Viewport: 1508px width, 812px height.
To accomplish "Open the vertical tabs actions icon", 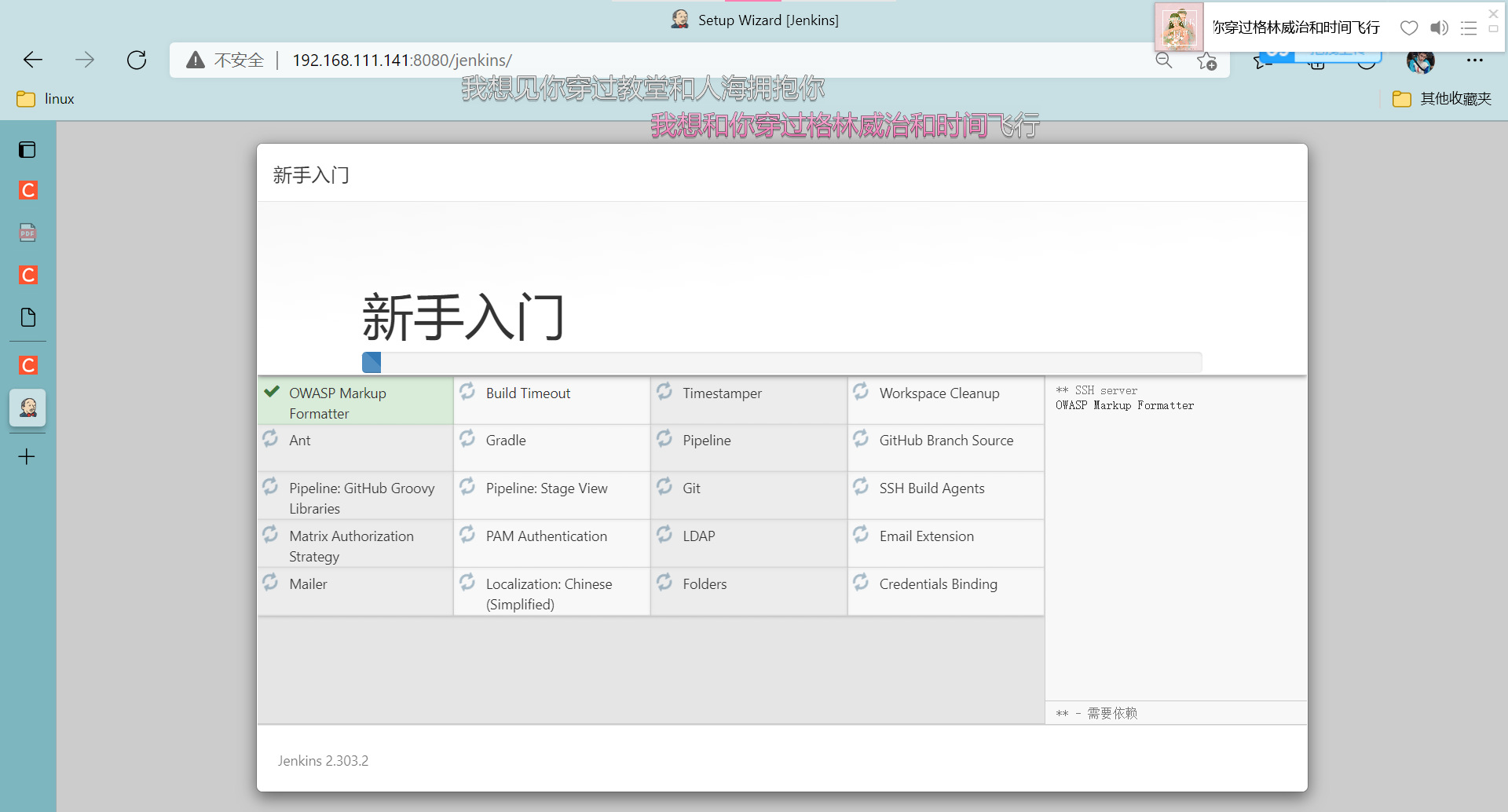I will tap(27, 149).
